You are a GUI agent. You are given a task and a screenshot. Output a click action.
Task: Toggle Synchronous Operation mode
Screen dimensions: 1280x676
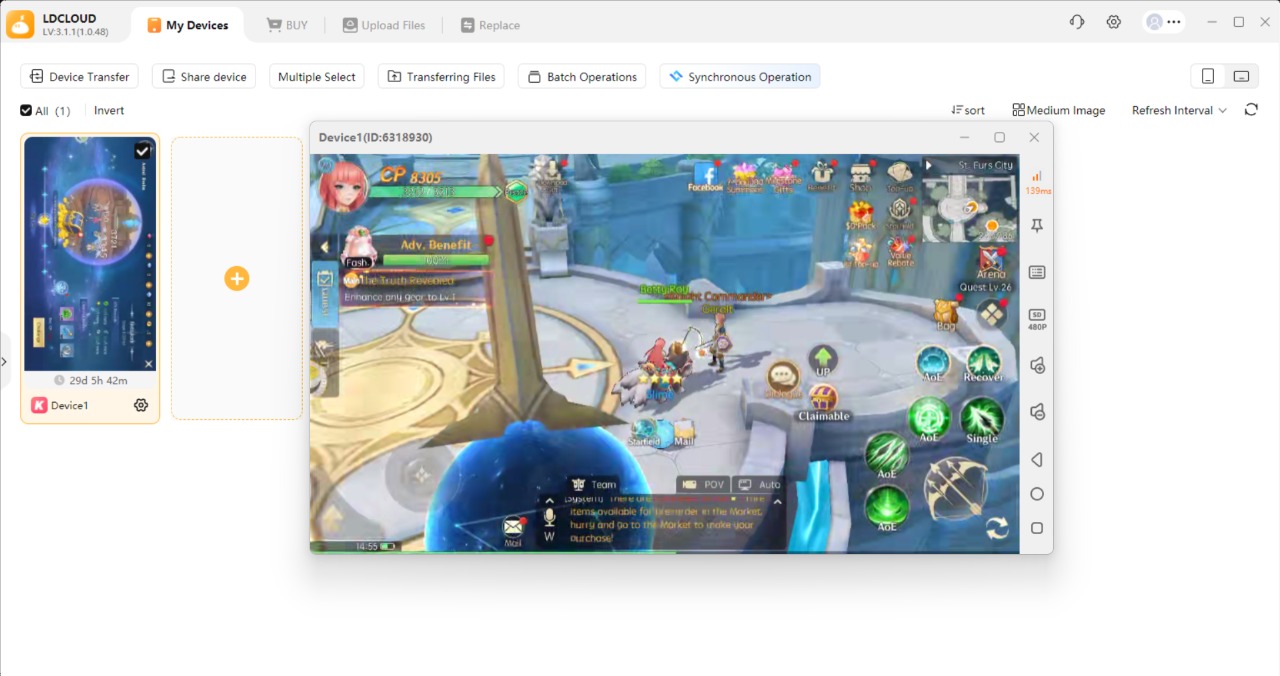point(740,77)
